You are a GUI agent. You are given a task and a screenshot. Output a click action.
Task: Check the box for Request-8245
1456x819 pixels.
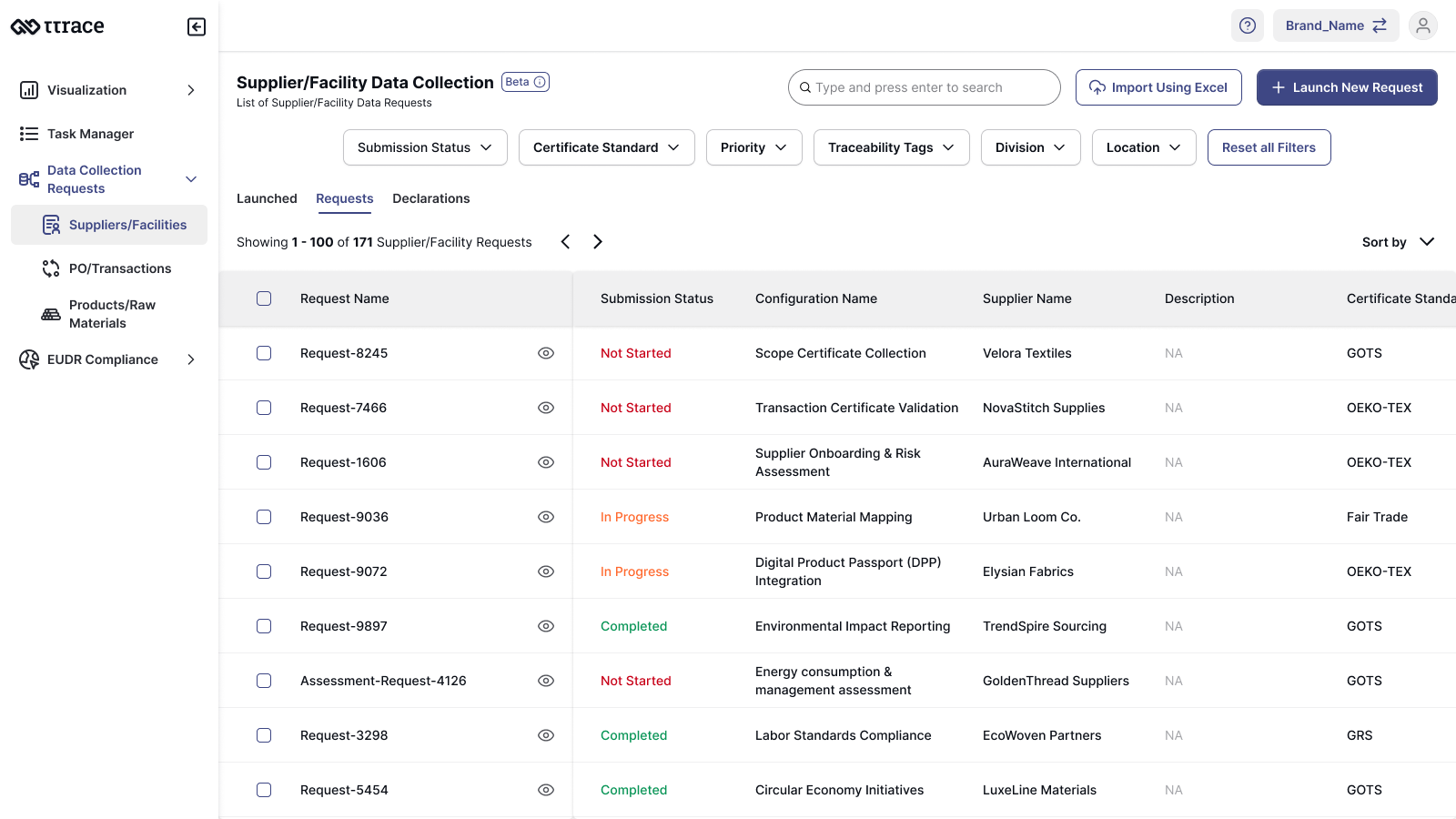click(x=264, y=353)
